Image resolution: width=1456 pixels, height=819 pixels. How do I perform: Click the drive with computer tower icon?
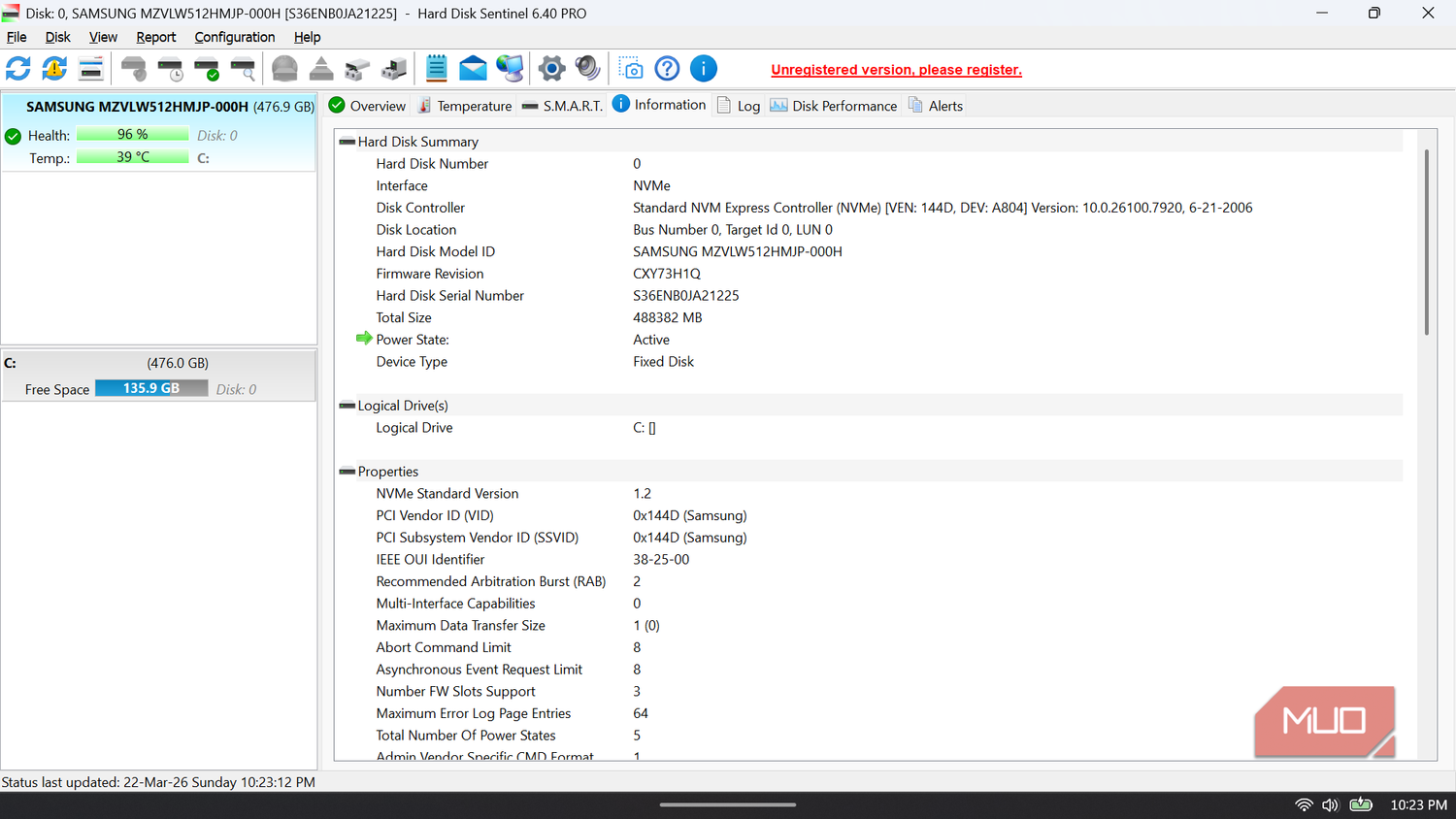tap(394, 69)
